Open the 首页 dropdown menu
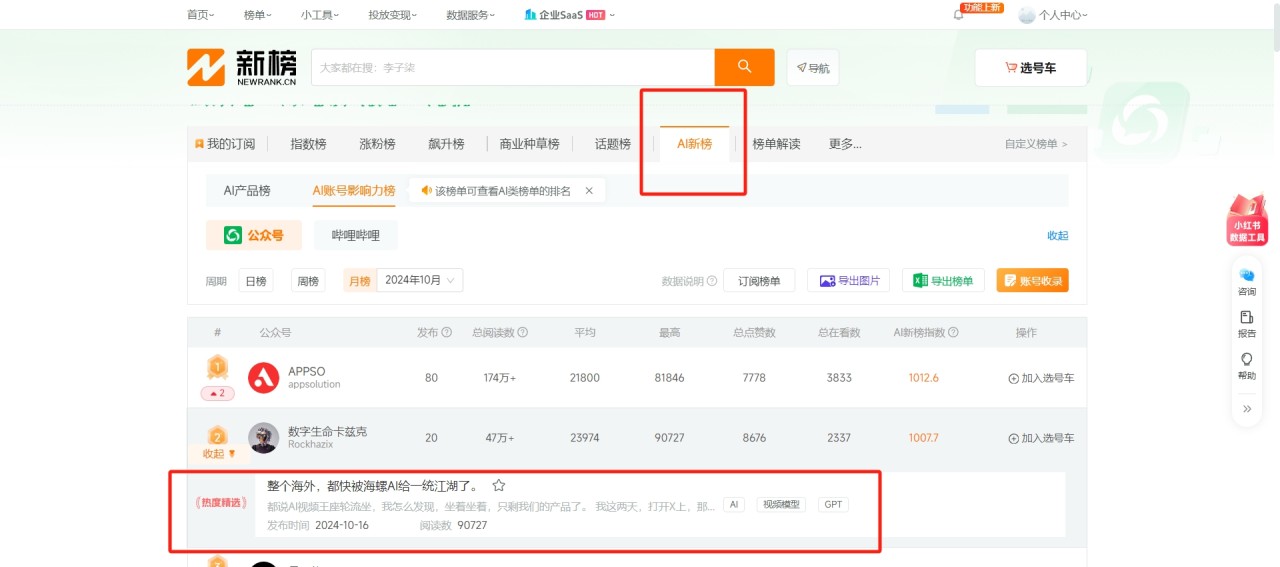This screenshot has height=567, width=1280. (x=201, y=15)
